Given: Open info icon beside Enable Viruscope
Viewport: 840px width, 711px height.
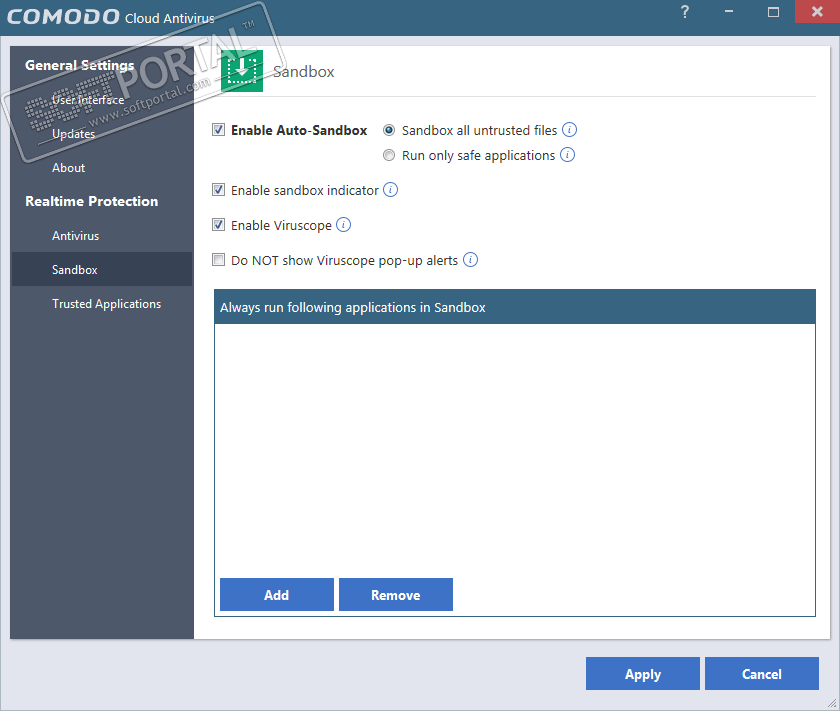Looking at the screenshot, I should [x=343, y=225].
